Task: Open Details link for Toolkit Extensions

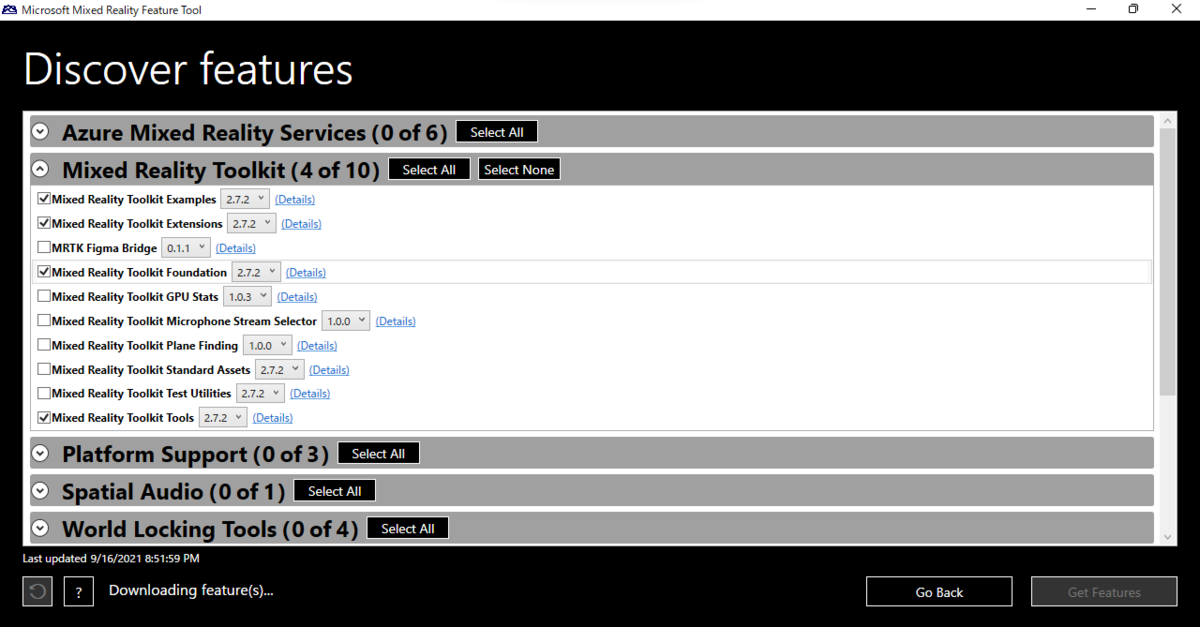Action: tap(302, 224)
